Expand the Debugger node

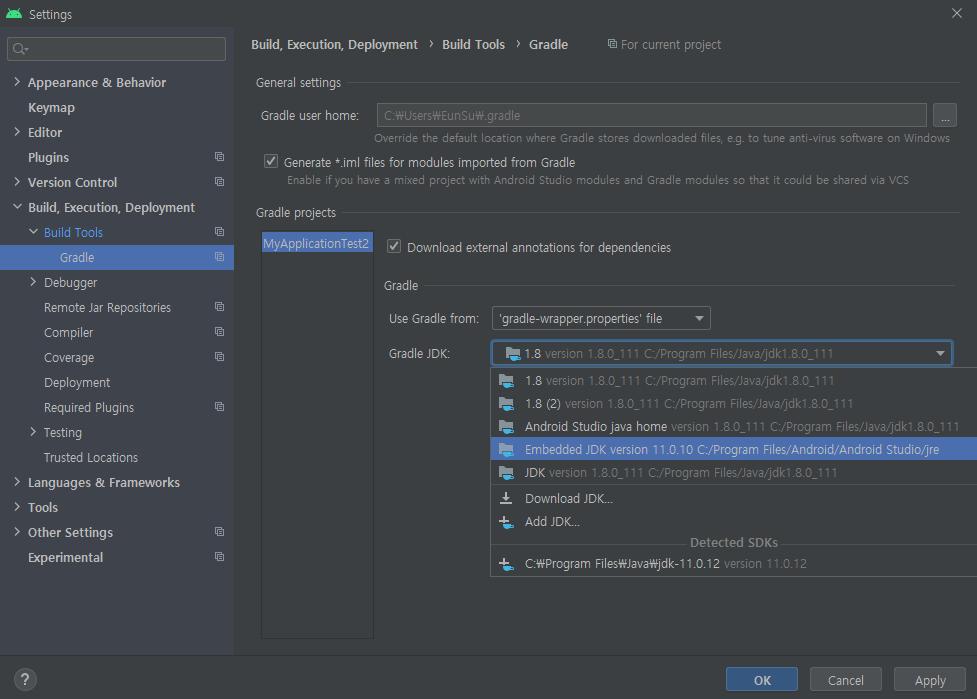point(34,282)
